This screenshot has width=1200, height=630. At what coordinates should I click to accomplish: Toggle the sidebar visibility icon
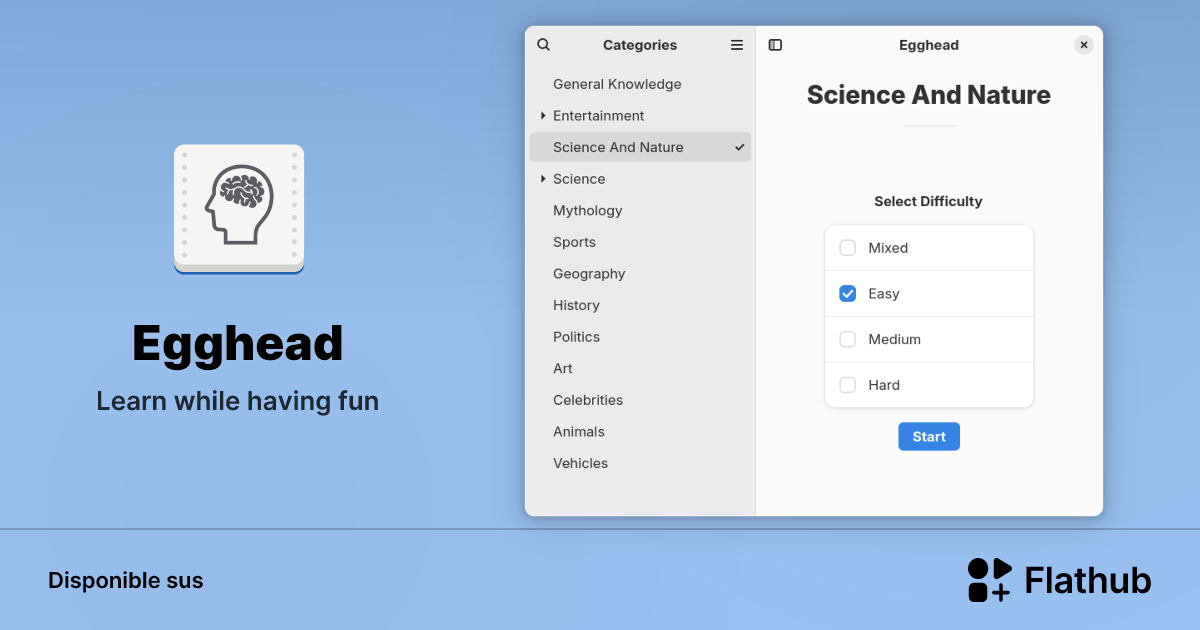pyautogui.click(x=775, y=44)
